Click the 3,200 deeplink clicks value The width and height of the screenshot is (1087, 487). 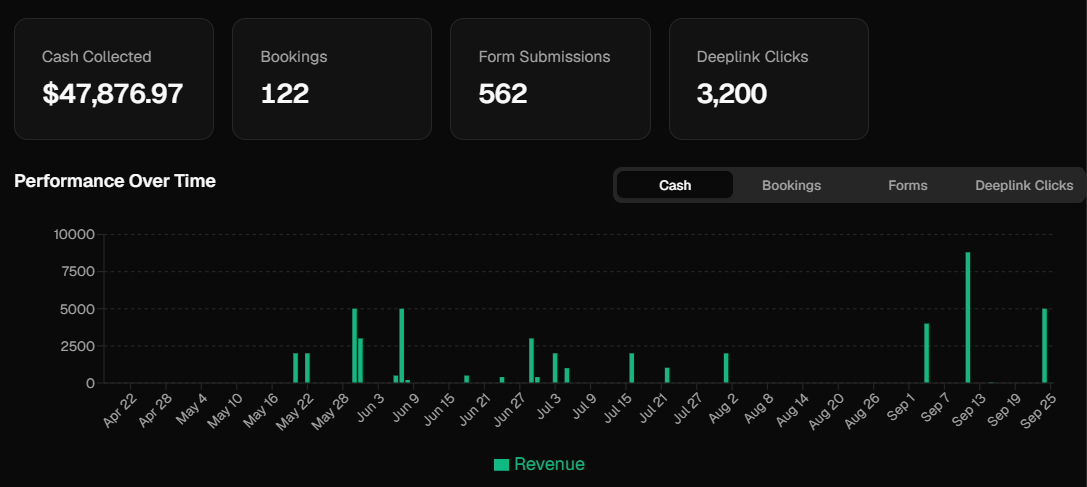731,94
